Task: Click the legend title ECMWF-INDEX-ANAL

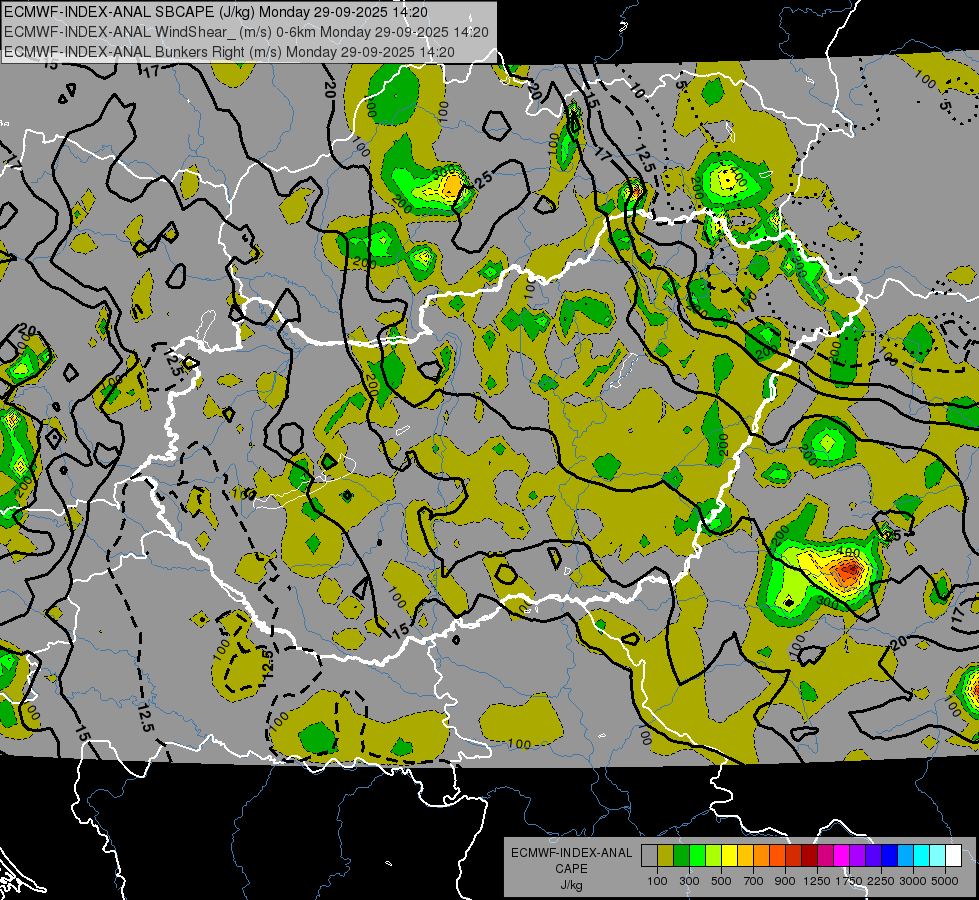Action: point(571,853)
